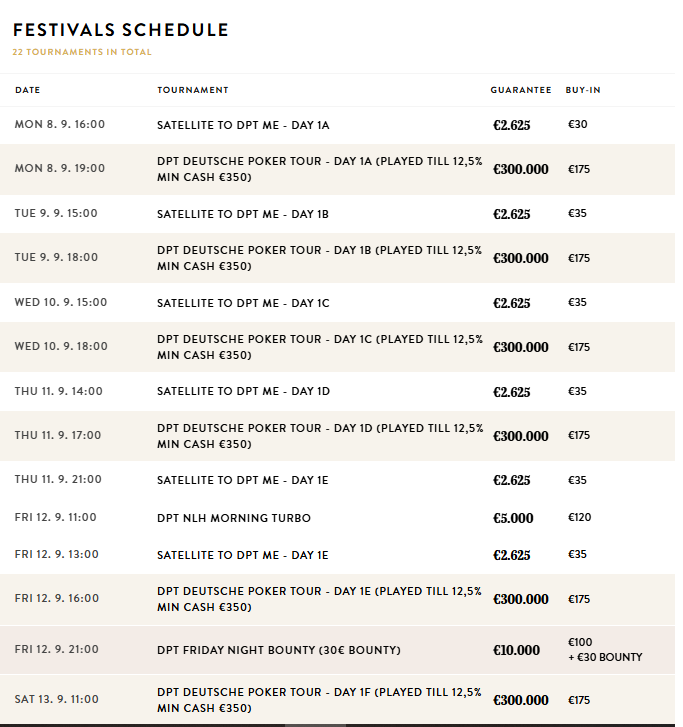Select Satellite to DPT ME - Day 1C
The image size is (683, 727).
pyautogui.click(x=243, y=303)
